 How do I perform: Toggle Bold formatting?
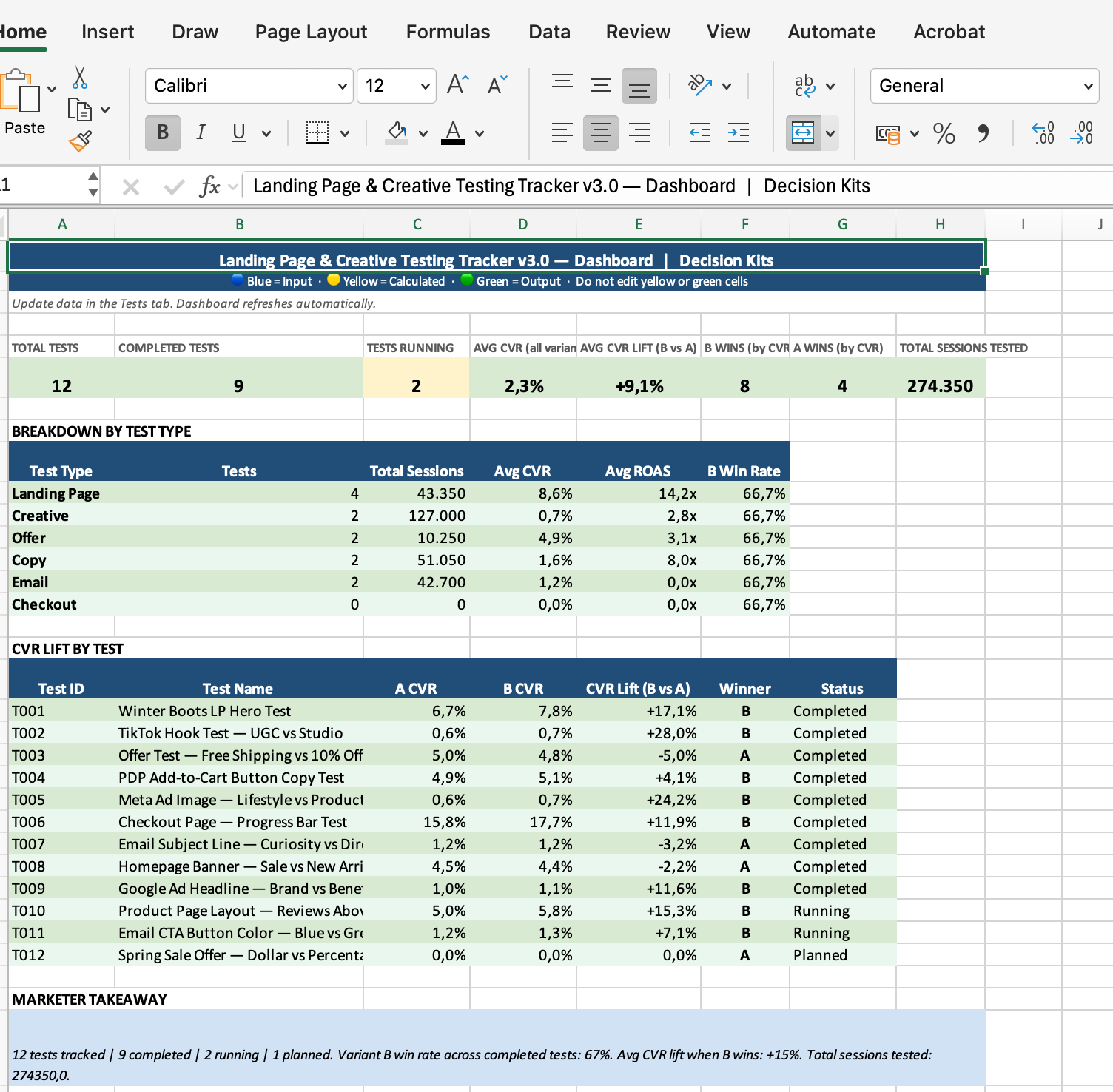163,133
